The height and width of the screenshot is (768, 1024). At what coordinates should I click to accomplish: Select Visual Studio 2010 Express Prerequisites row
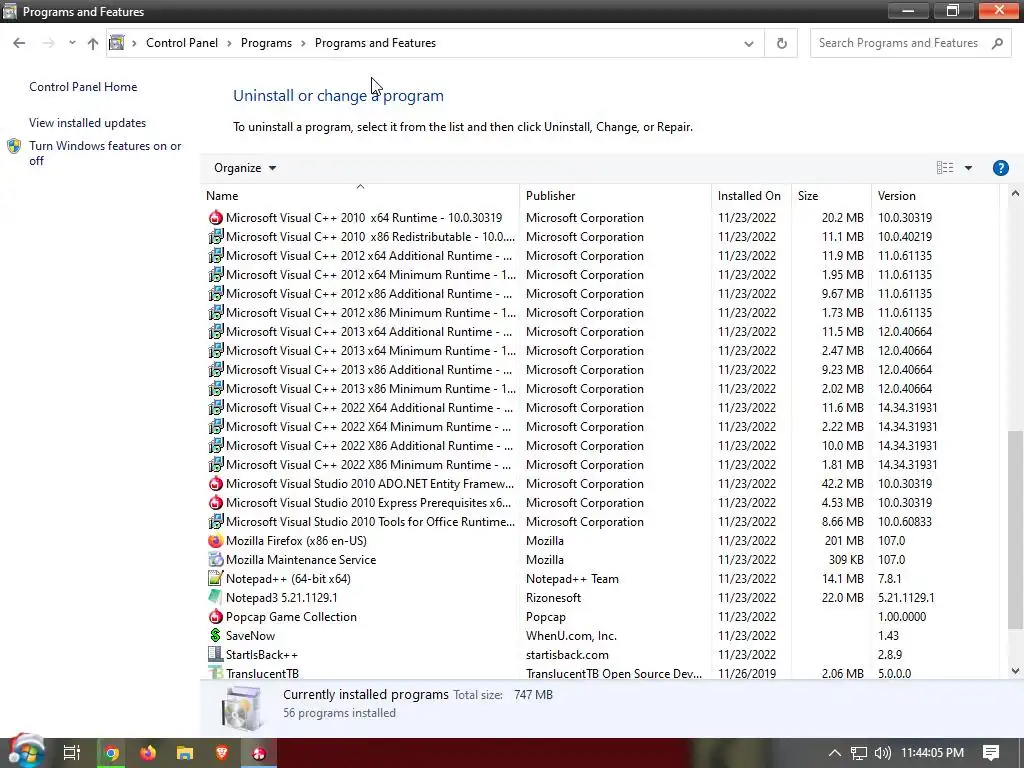pos(600,503)
